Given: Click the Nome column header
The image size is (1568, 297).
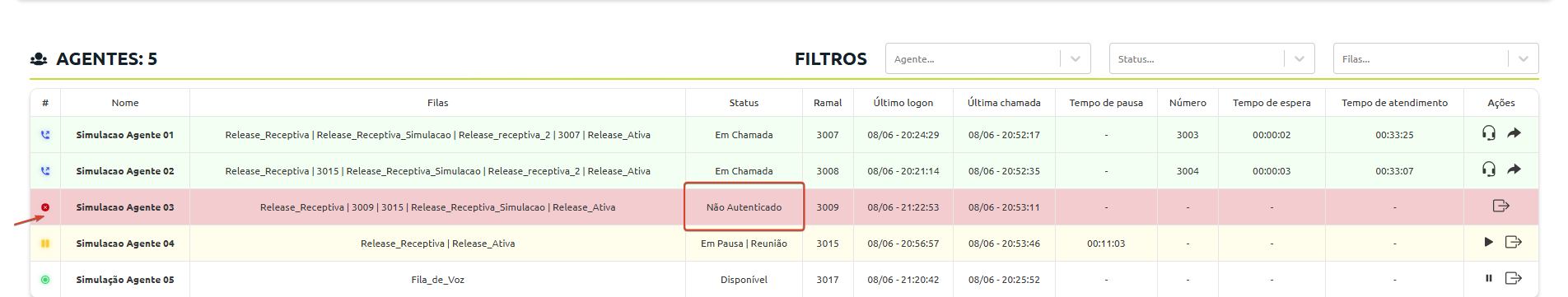Looking at the screenshot, I should tap(125, 103).
